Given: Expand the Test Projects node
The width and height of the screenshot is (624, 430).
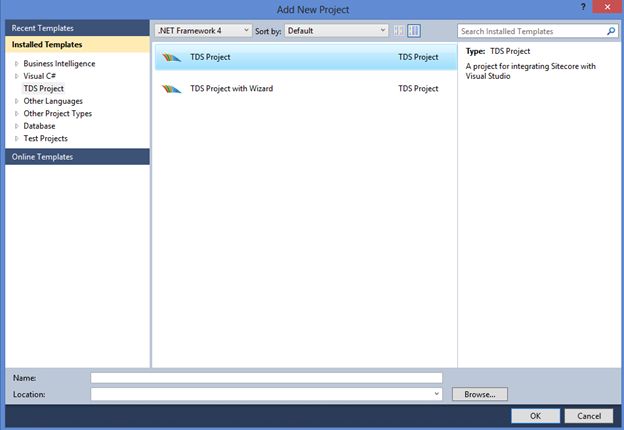Looking at the screenshot, I should [x=16, y=138].
